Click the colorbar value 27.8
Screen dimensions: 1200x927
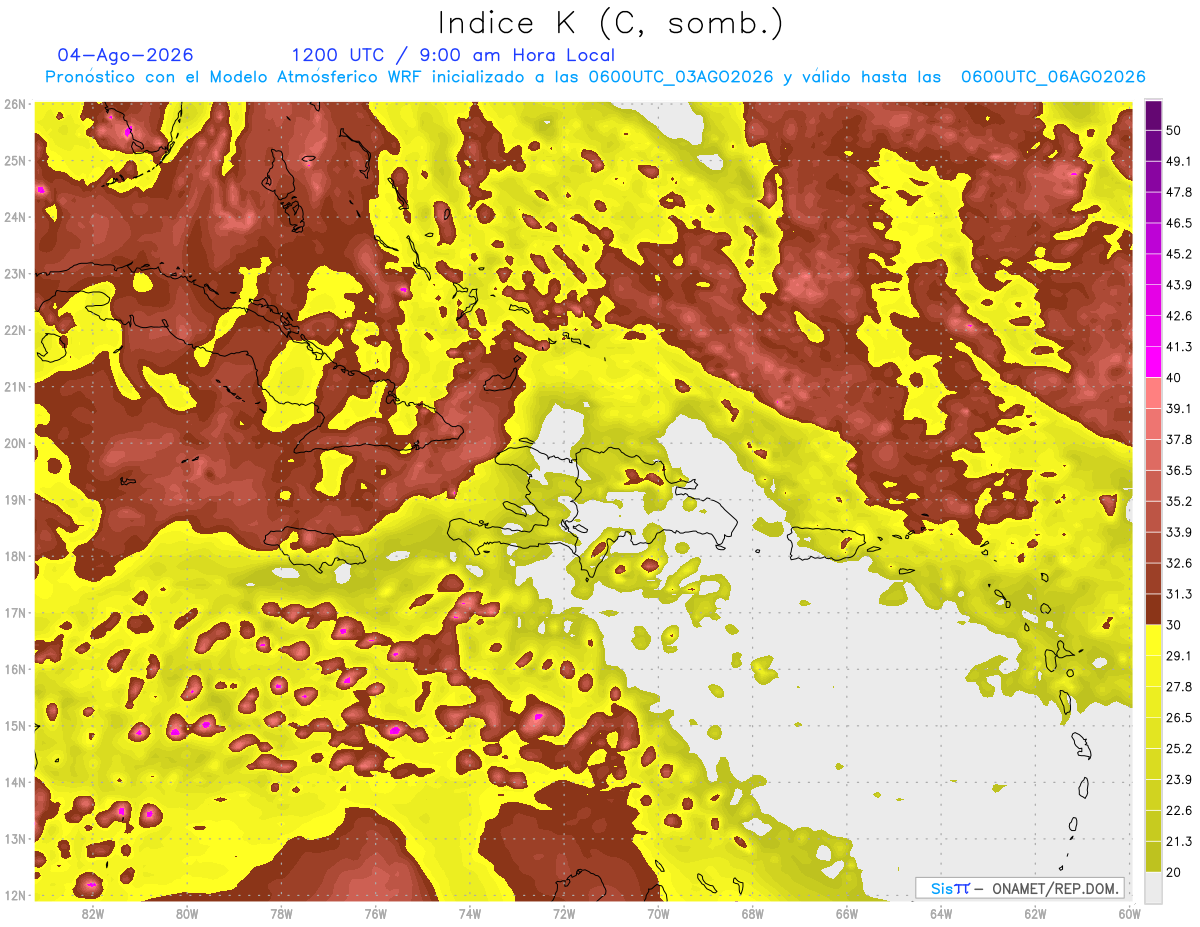pyautogui.click(x=1179, y=687)
